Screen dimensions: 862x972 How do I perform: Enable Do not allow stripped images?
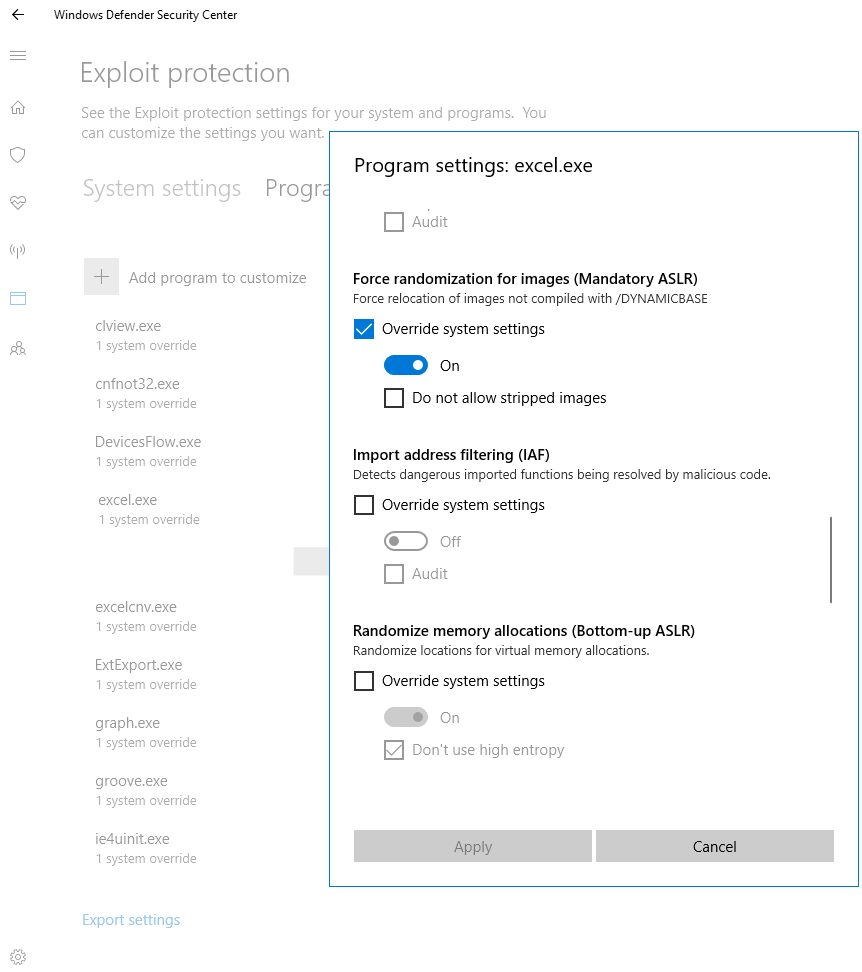(x=394, y=397)
